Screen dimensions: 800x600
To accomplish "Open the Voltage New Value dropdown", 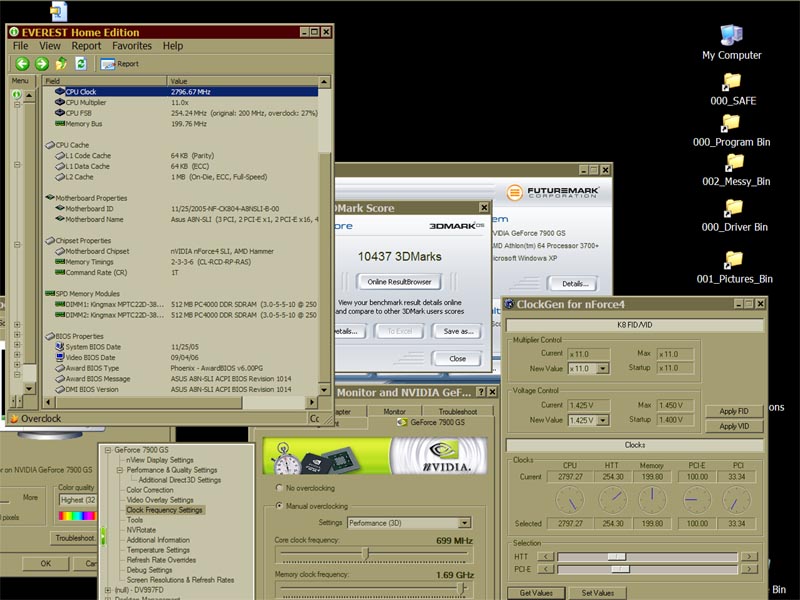I will coord(602,420).
